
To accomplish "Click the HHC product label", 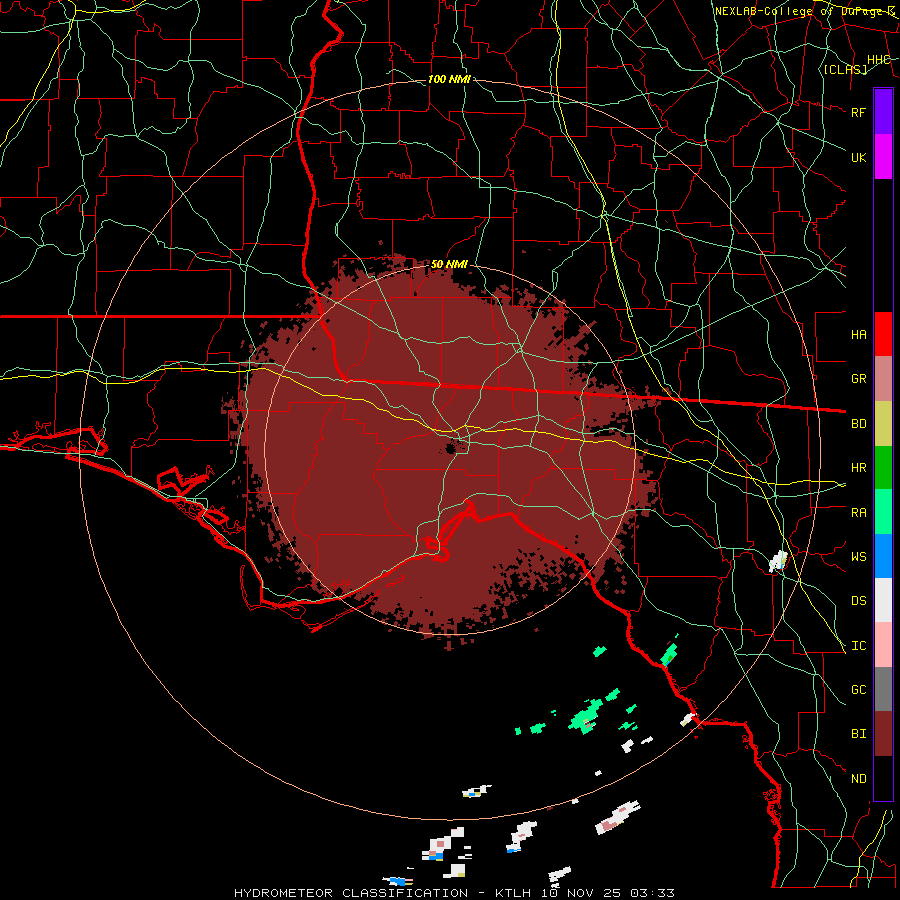I will [x=878, y=59].
